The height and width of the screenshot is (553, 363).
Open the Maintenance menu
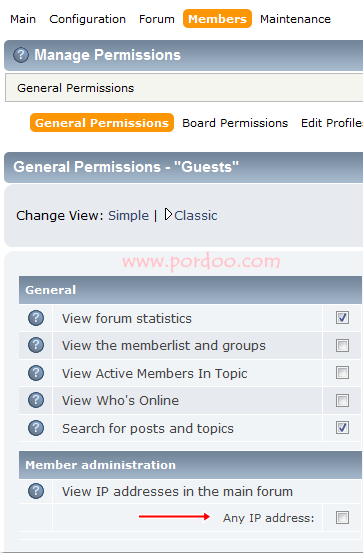(295, 19)
